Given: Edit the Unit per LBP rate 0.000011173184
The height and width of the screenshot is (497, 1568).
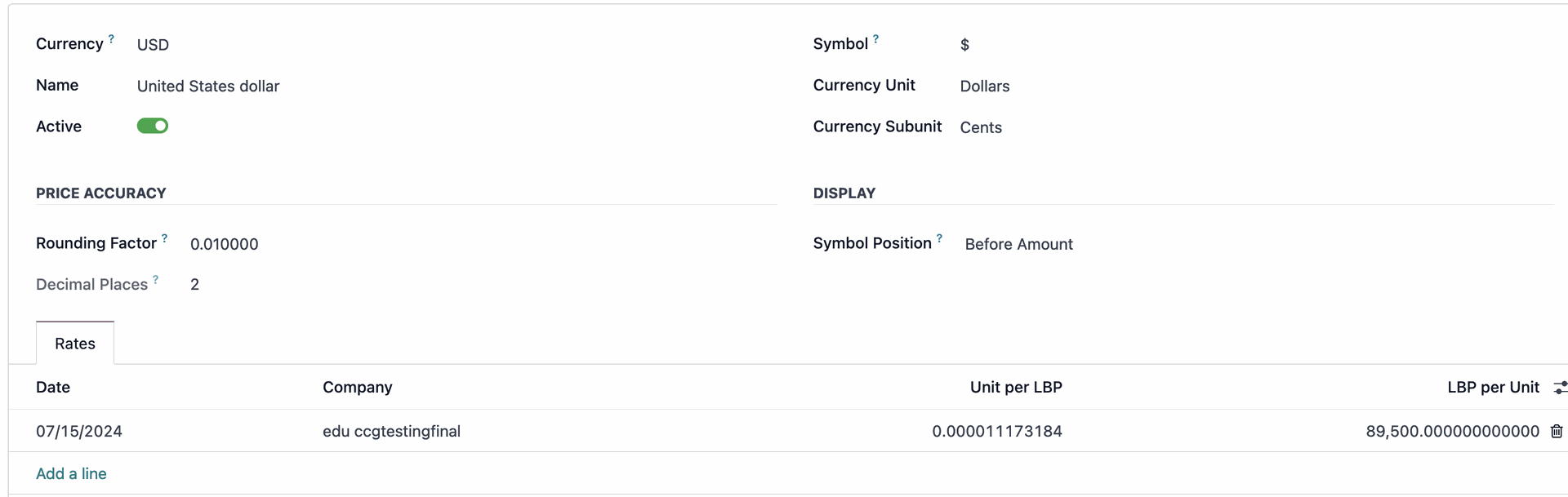Looking at the screenshot, I should [996, 431].
